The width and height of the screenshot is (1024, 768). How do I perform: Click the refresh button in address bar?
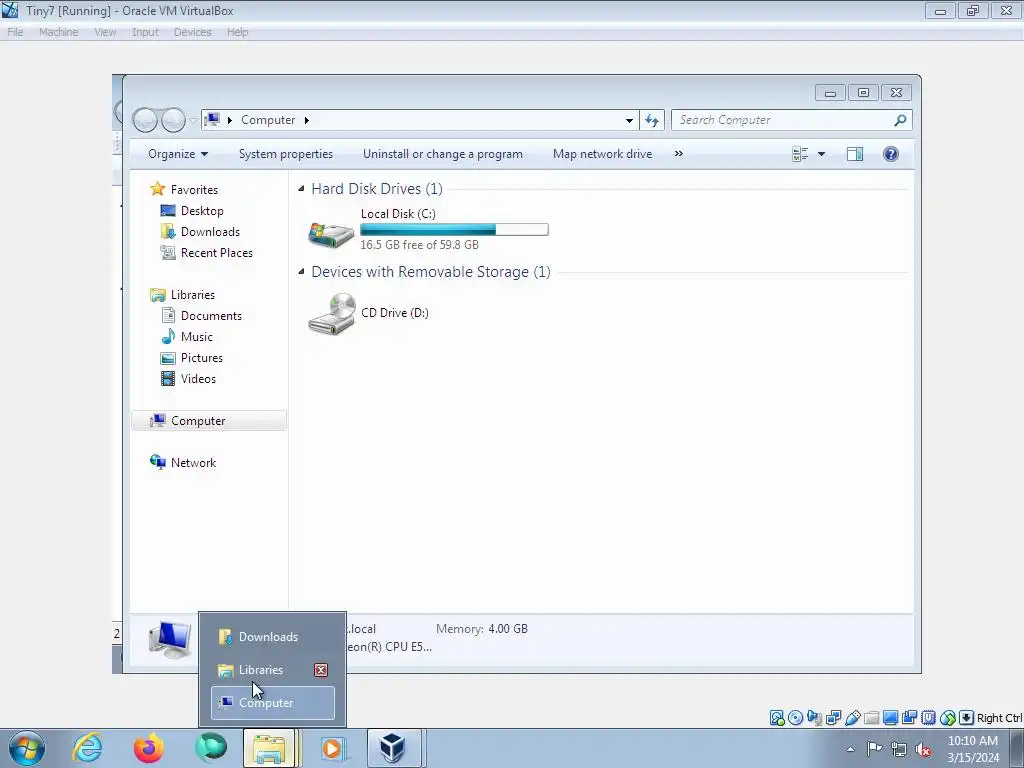click(652, 120)
